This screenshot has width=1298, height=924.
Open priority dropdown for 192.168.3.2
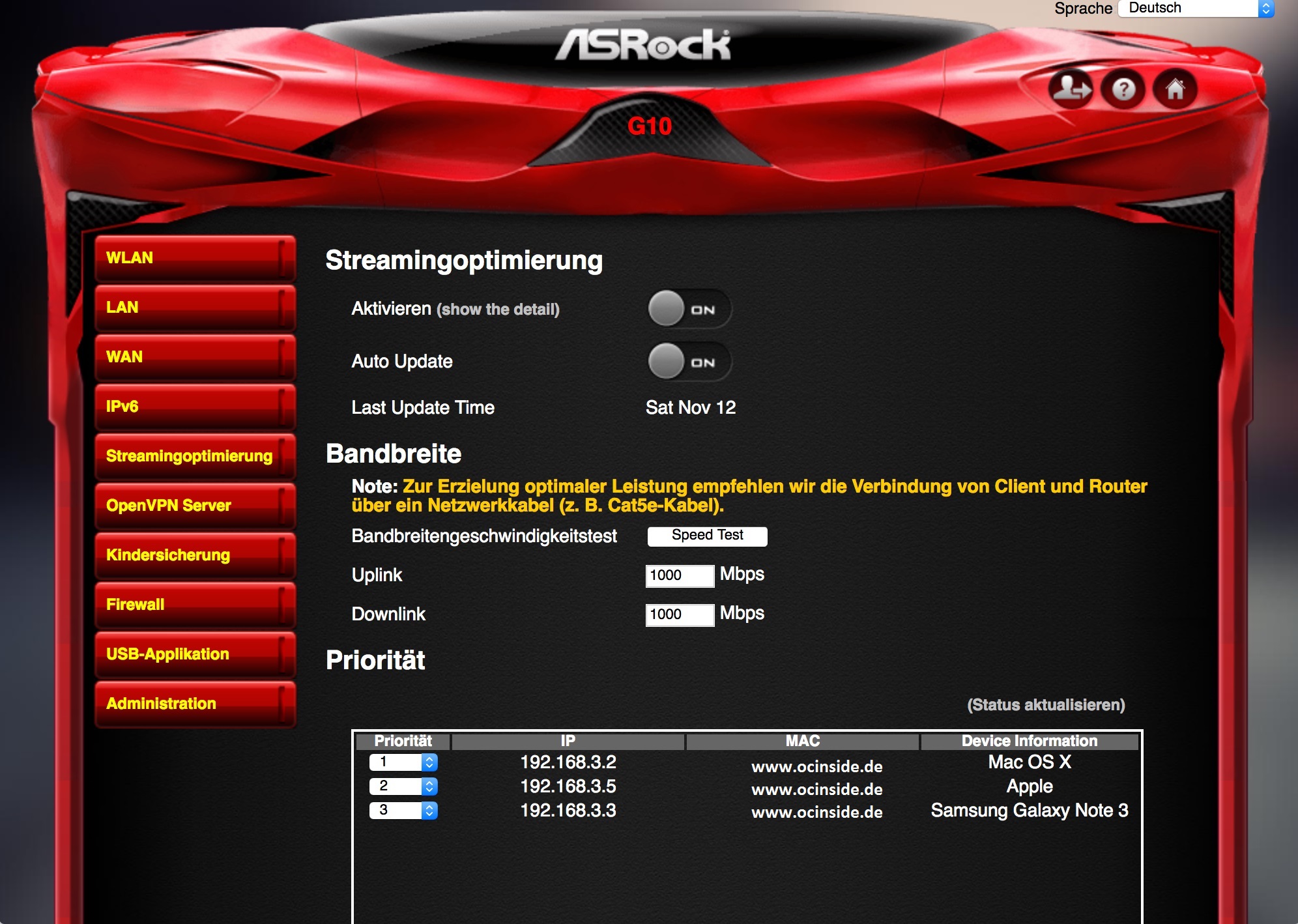403,762
